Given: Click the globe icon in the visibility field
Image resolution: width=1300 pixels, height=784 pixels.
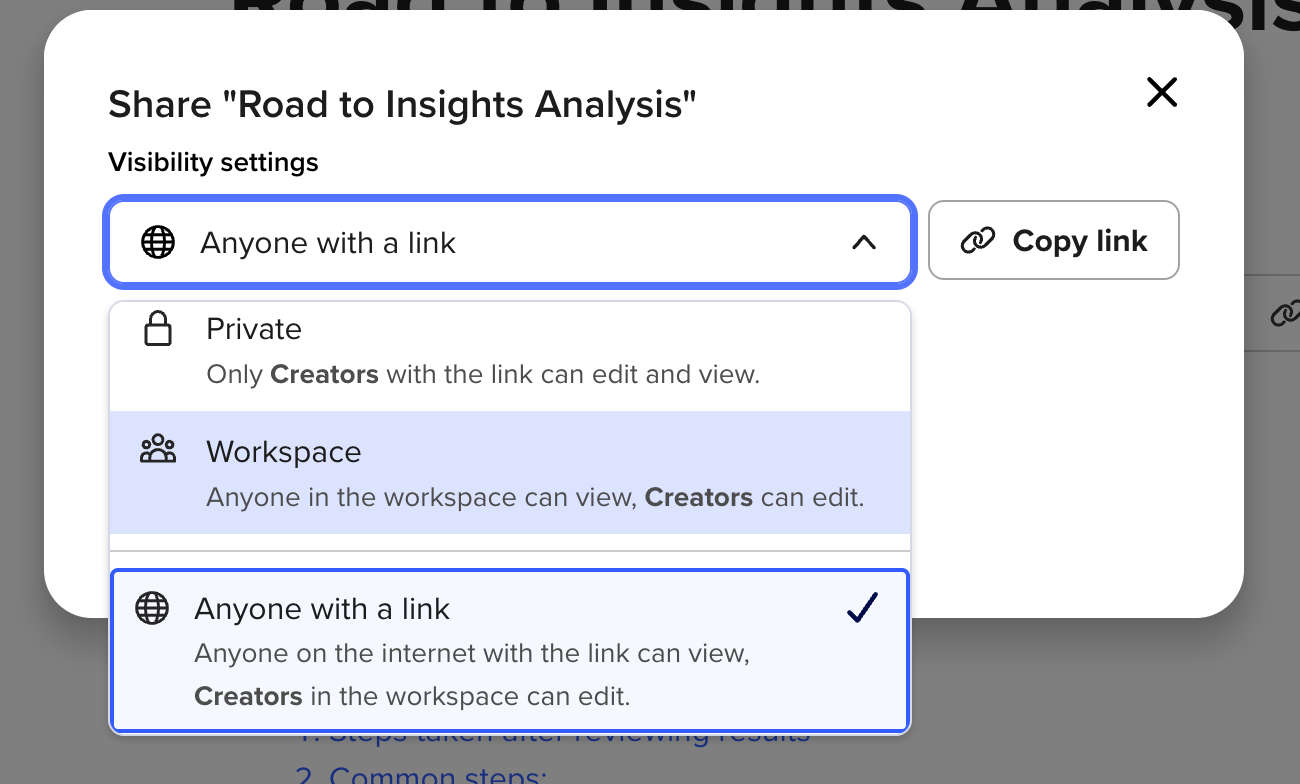Looking at the screenshot, I should [x=158, y=242].
